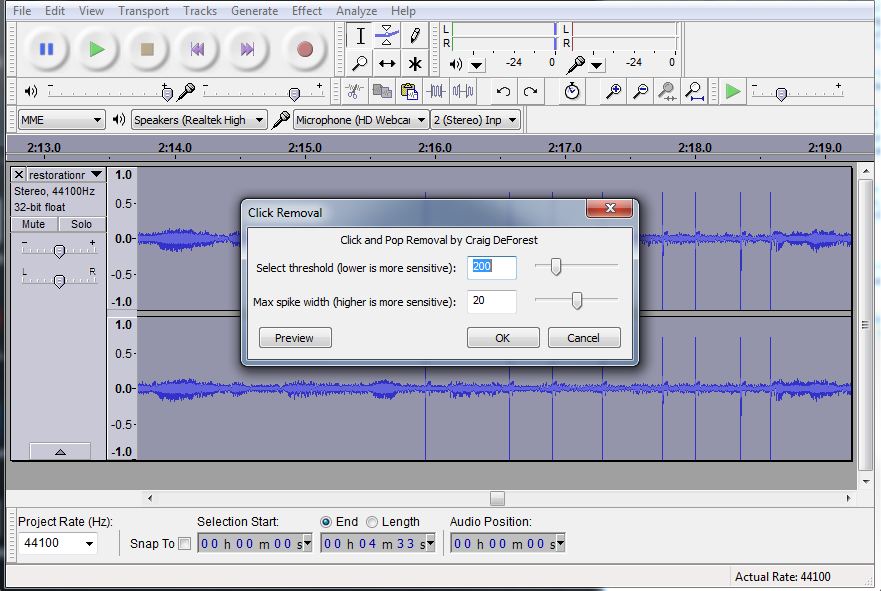The image size is (881, 591).
Task: Click the 2:16.0 mark on the timeline ruler
Action: tap(435, 148)
